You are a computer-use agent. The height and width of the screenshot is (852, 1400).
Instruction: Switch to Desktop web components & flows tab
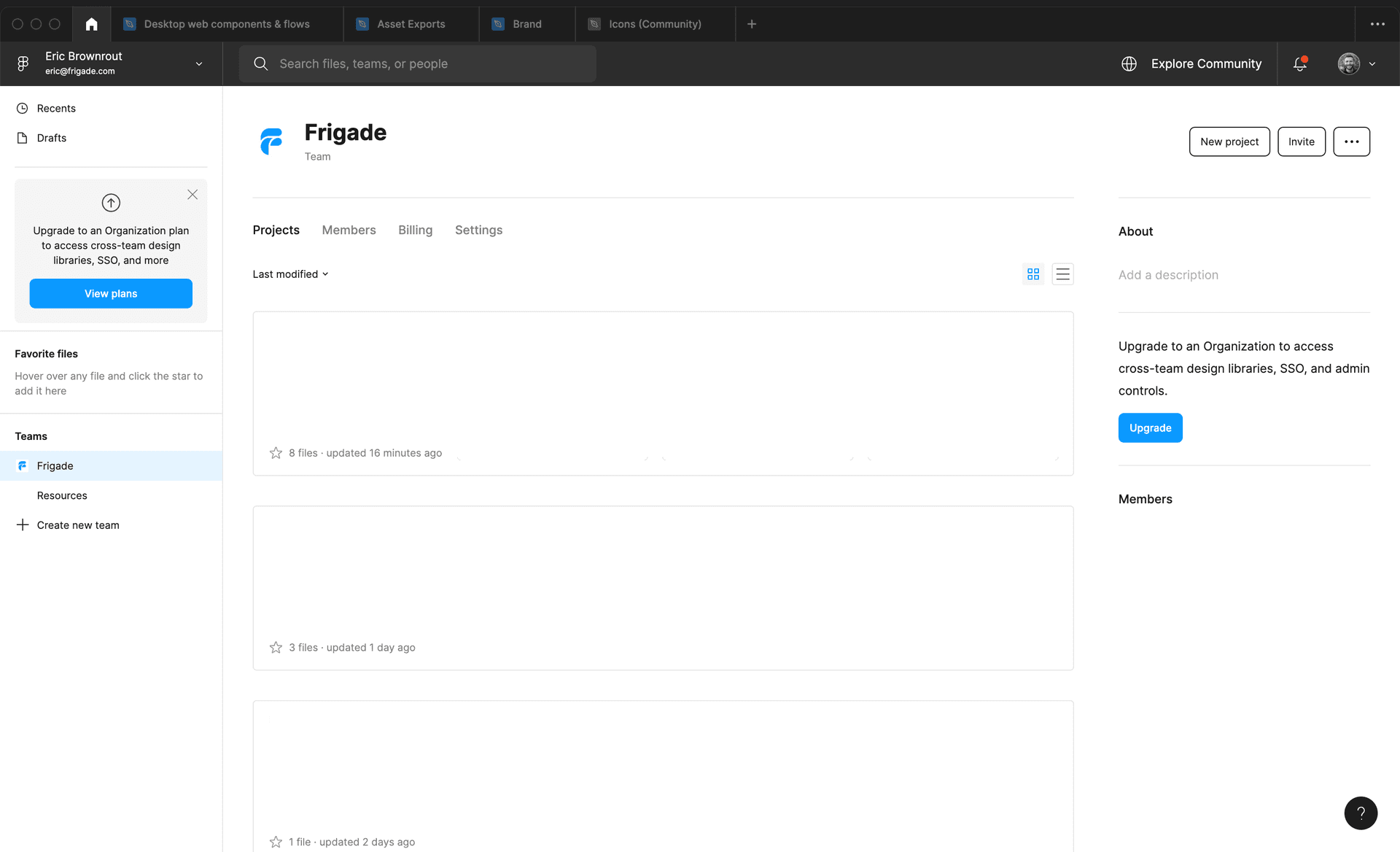227,24
